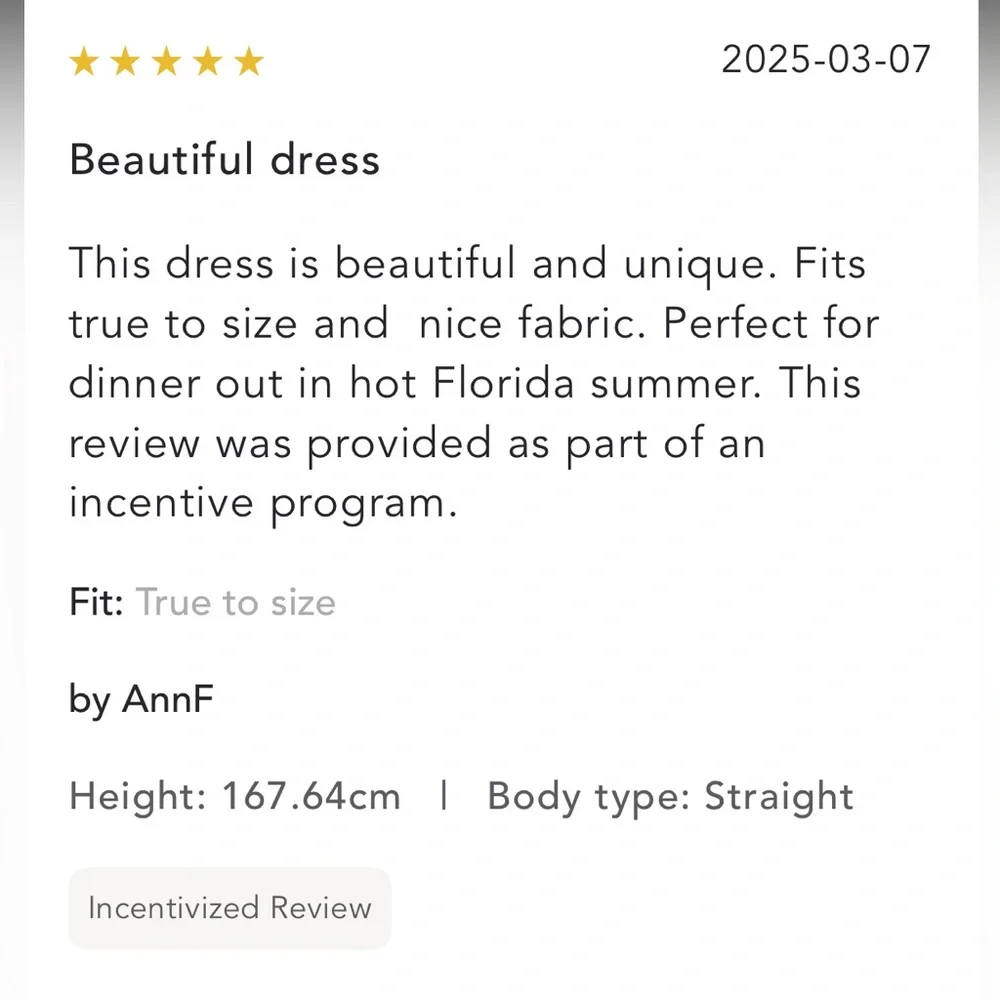The height and width of the screenshot is (1000, 1000).
Task: Click reviewer name by AnnF
Action: (141, 700)
